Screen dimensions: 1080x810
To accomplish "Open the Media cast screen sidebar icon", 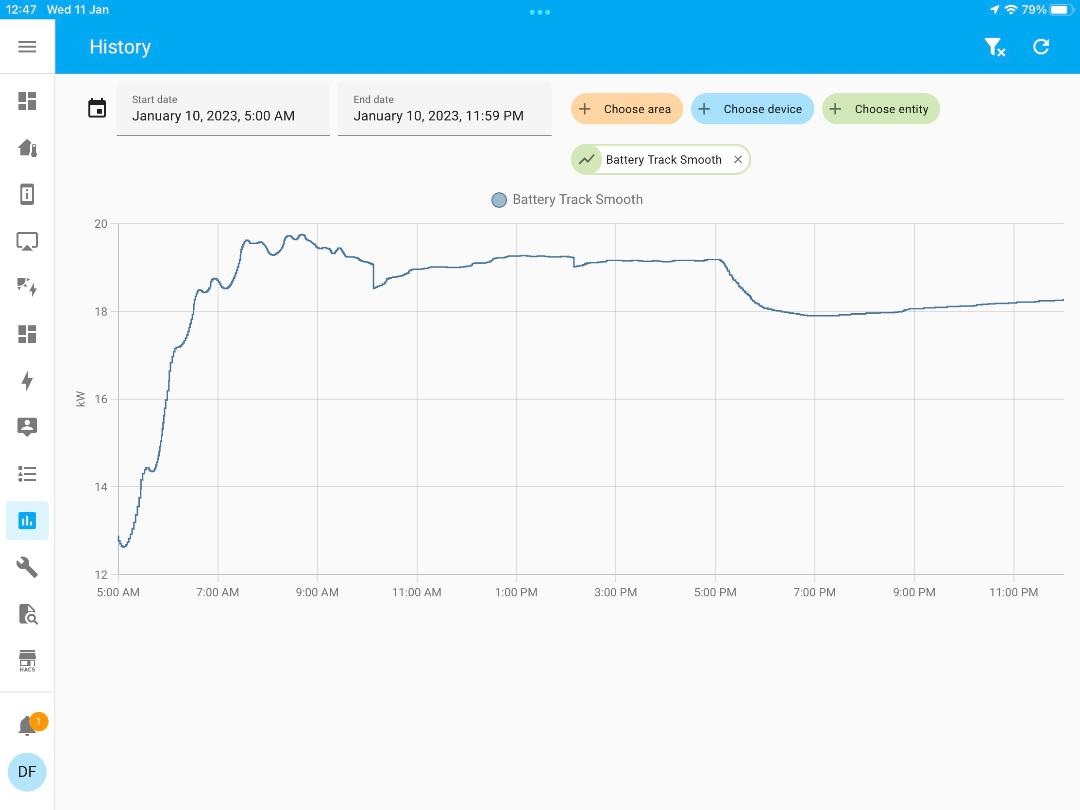I will click(27, 241).
